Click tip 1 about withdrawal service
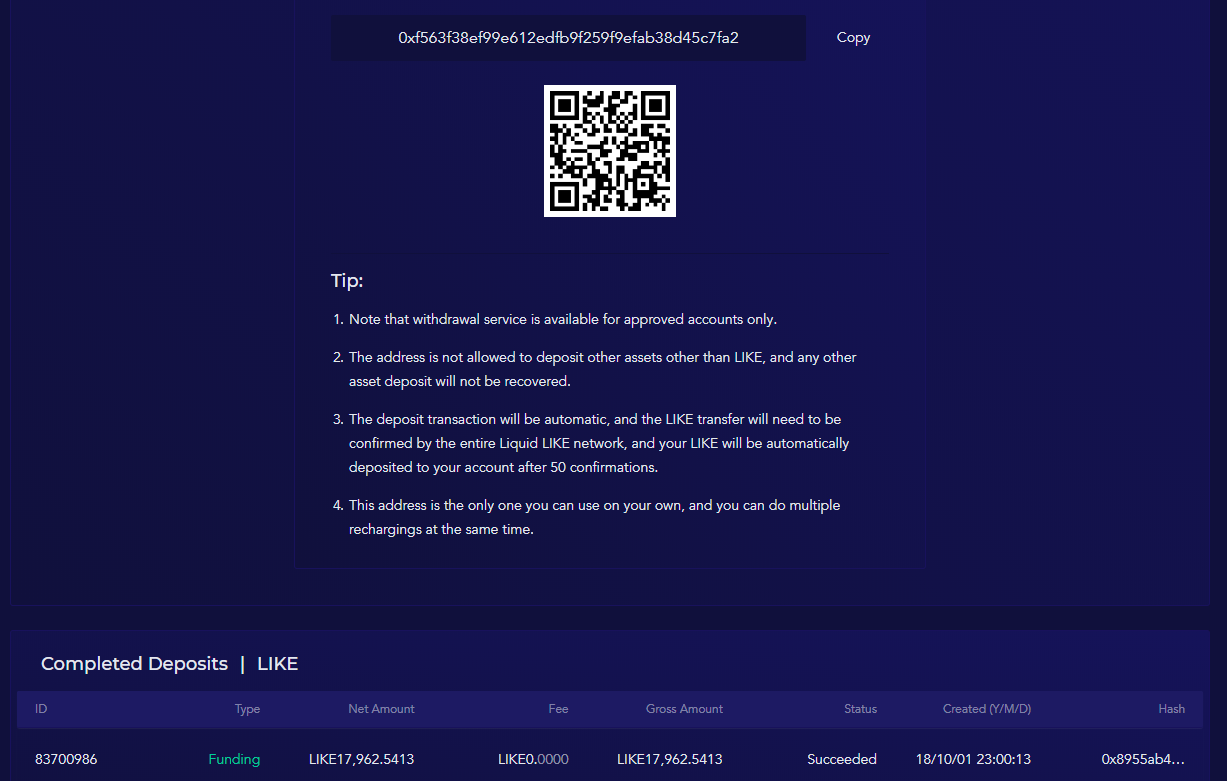 tap(555, 320)
